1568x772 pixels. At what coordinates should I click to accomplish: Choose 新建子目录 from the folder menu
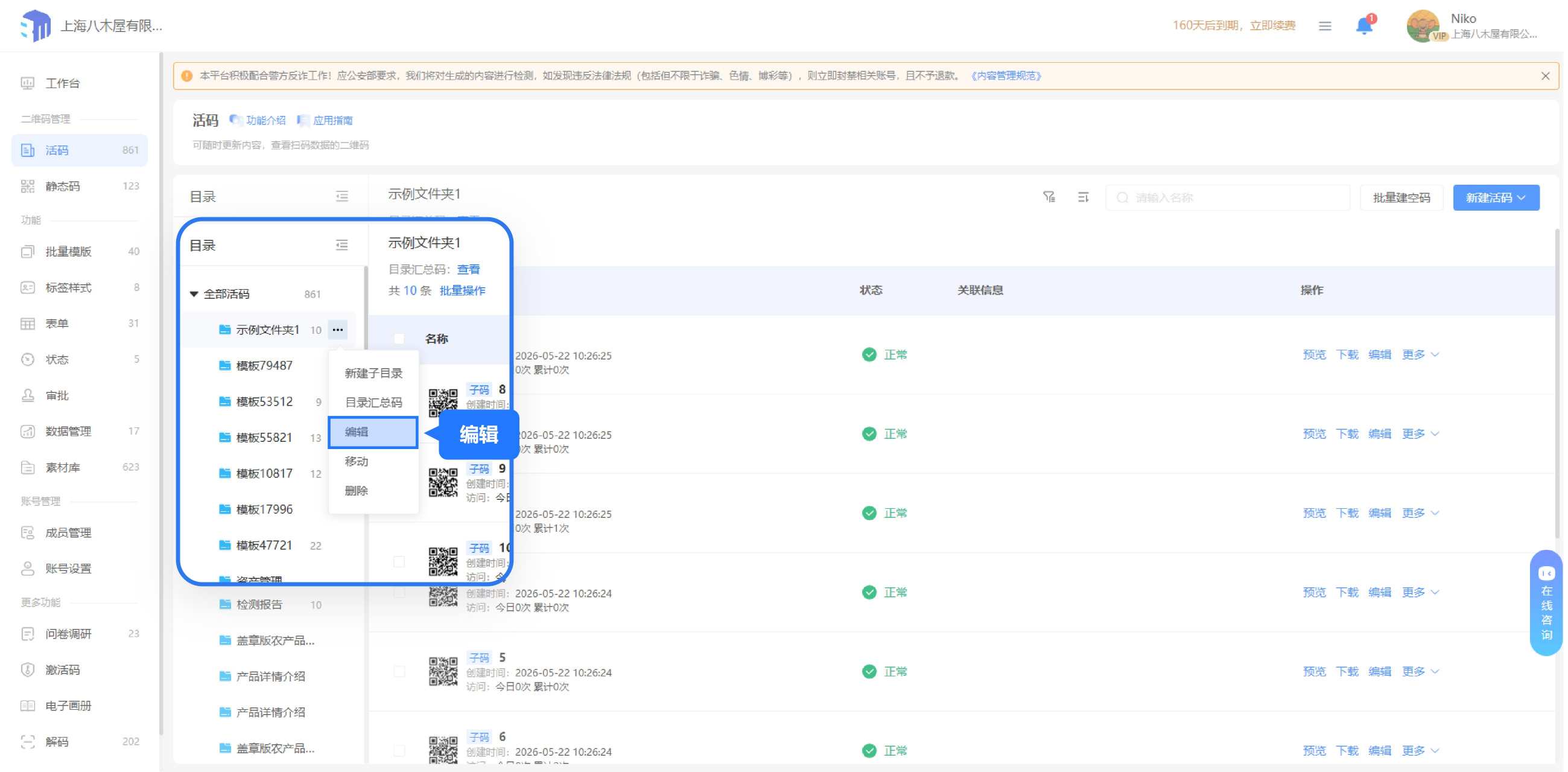point(373,373)
